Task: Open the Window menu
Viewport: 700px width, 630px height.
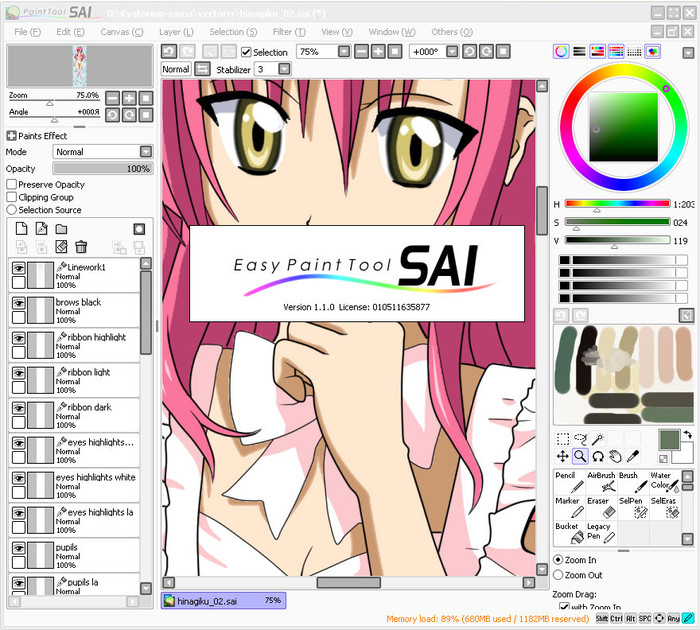Action: click(392, 32)
